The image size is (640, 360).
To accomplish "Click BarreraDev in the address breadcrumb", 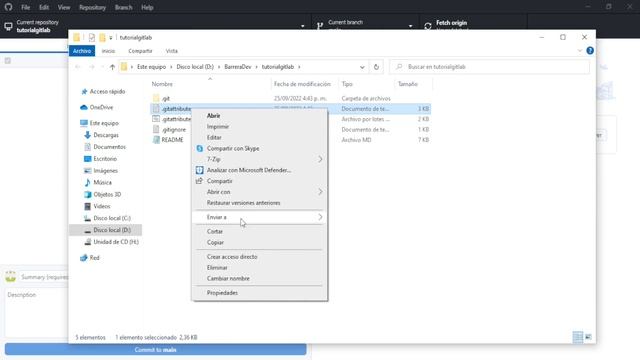I will tap(238, 67).
